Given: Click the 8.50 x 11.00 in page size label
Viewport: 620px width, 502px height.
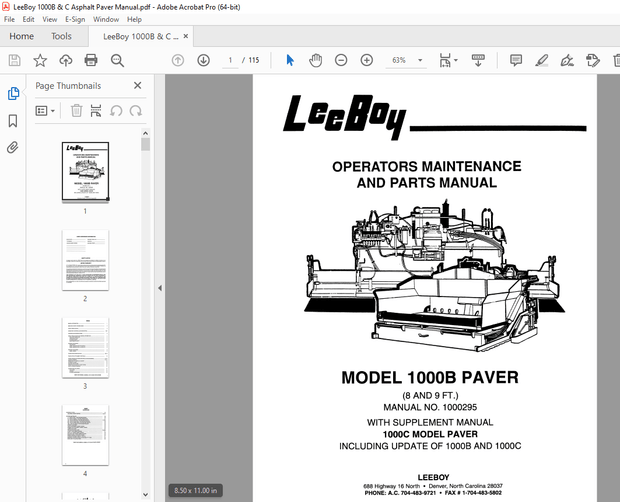Looking at the screenshot, I should click(195, 491).
